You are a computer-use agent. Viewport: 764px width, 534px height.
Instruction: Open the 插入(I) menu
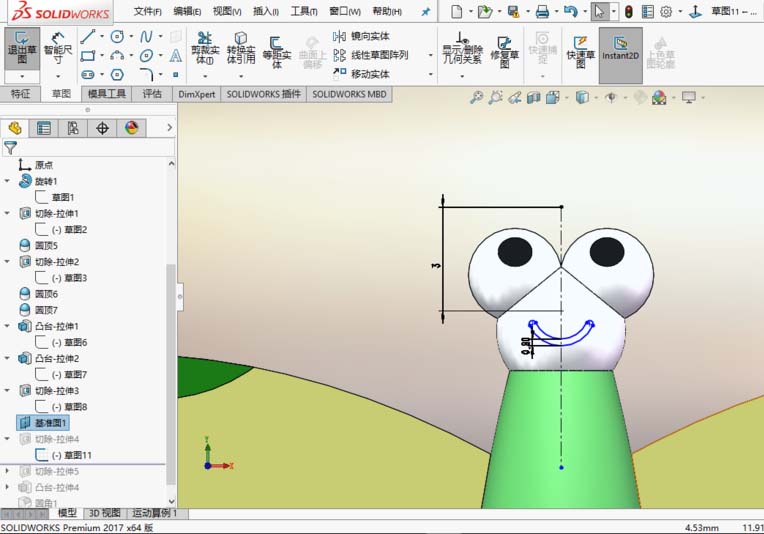[266, 11]
